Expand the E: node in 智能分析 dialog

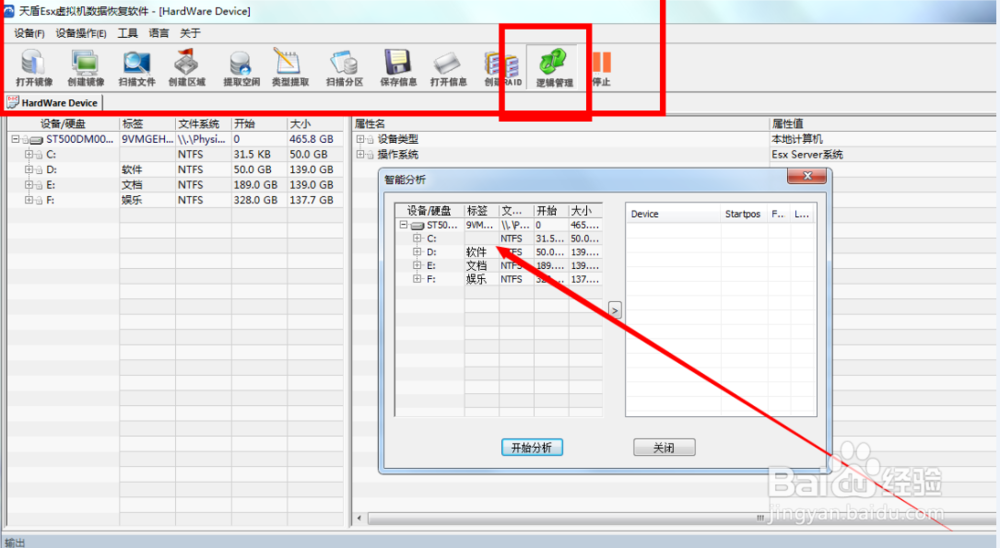click(417, 265)
